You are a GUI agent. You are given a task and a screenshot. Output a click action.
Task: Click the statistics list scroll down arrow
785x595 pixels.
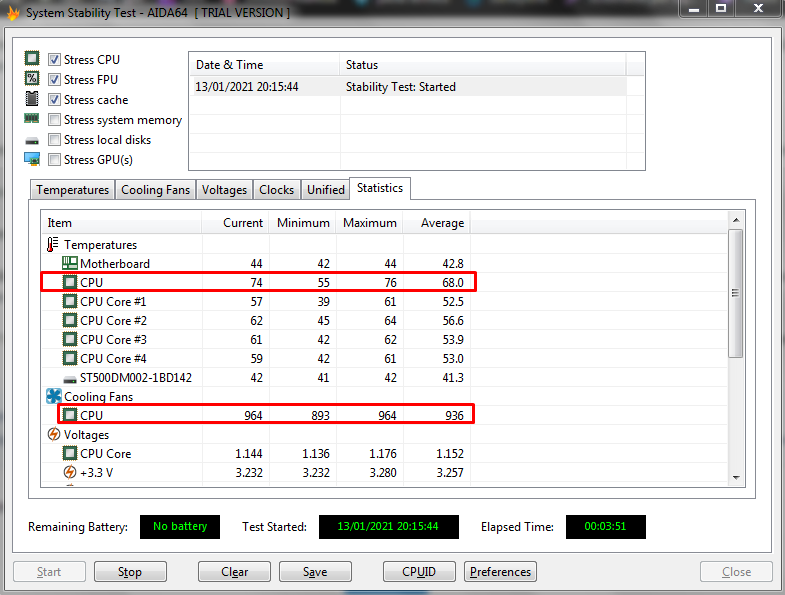pyautogui.click(x=736, y=477)
